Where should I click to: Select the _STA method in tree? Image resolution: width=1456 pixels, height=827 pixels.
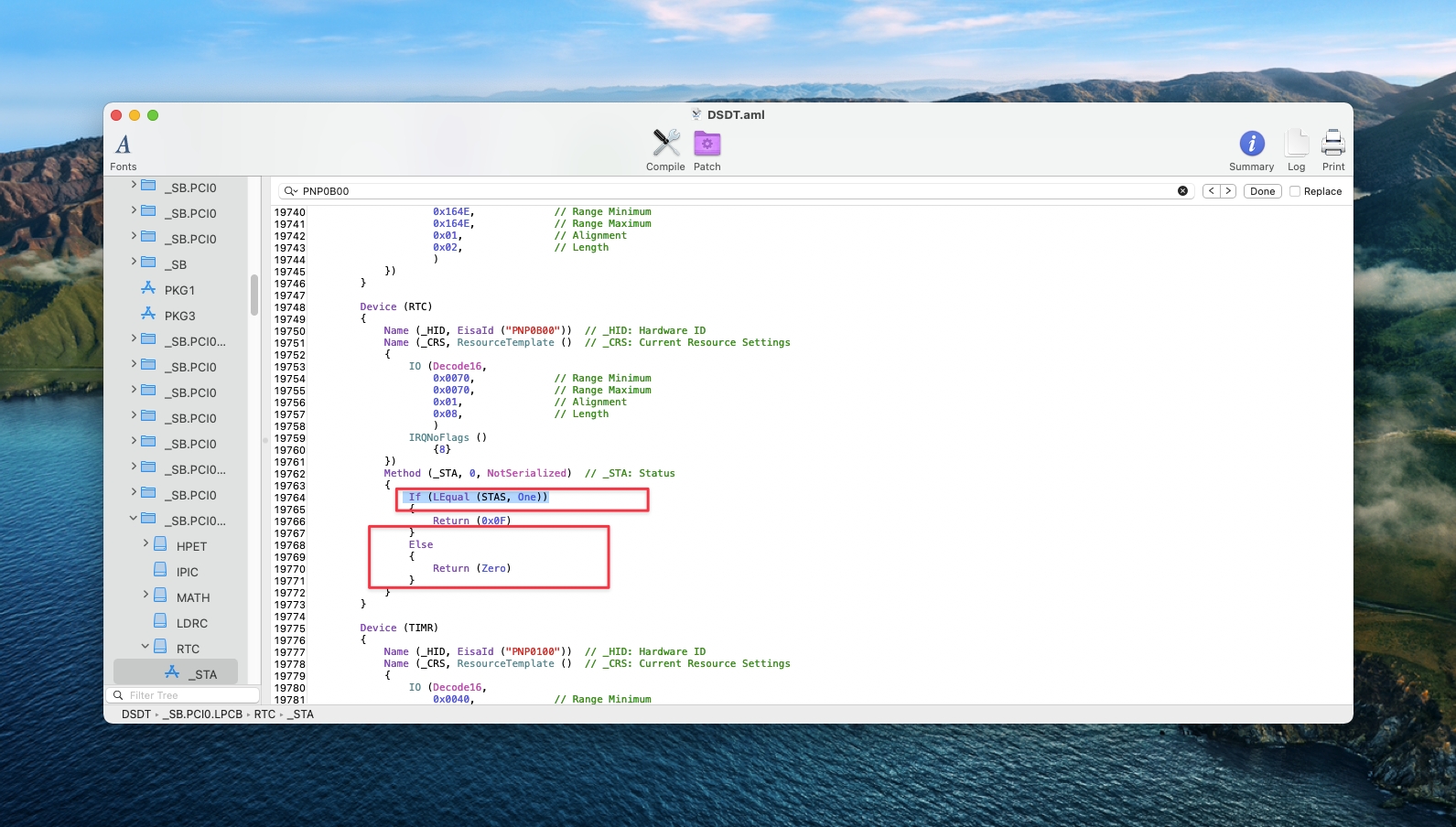tap(202, 674)
